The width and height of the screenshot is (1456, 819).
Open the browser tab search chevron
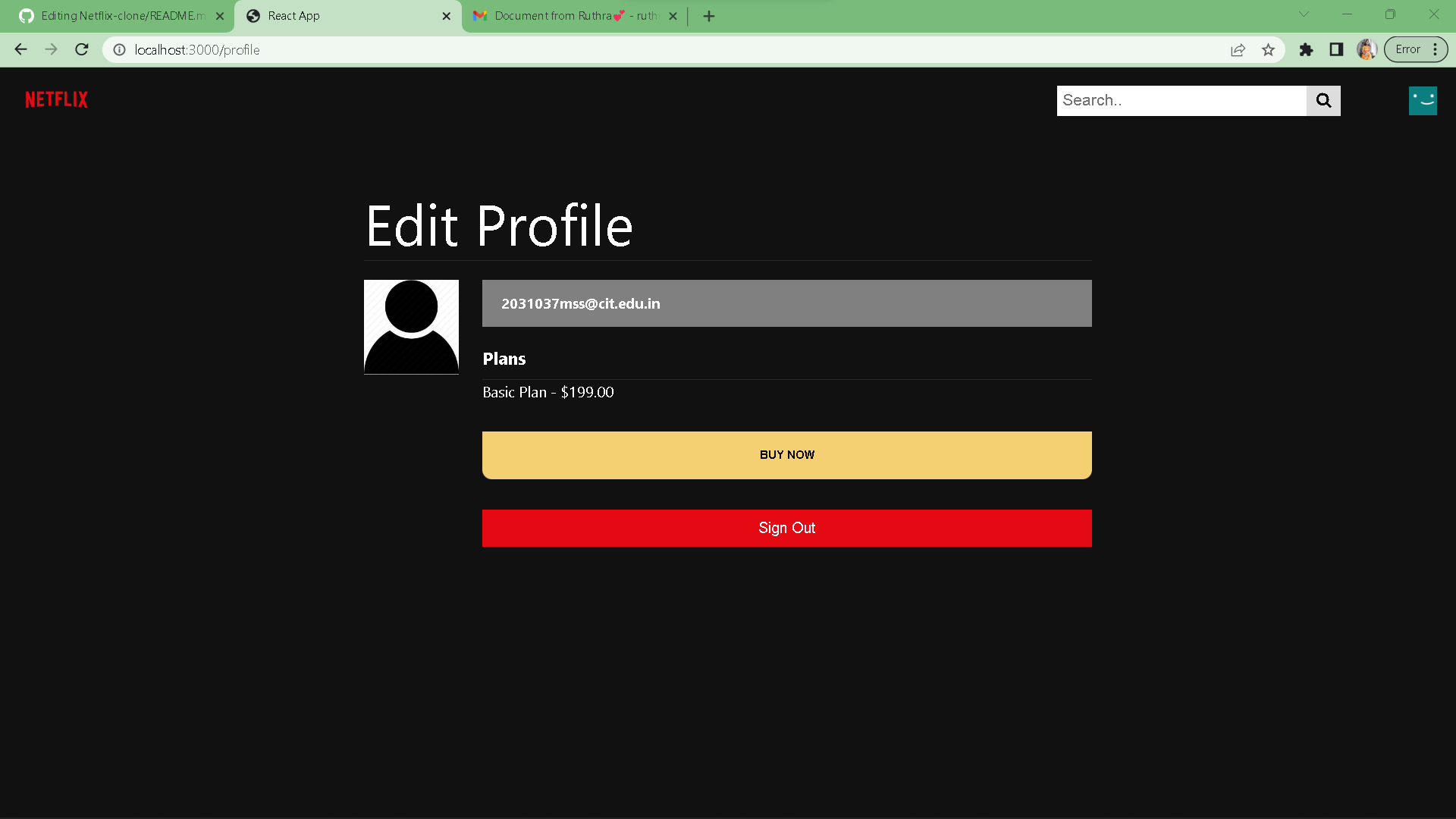tap(1304, 14)
